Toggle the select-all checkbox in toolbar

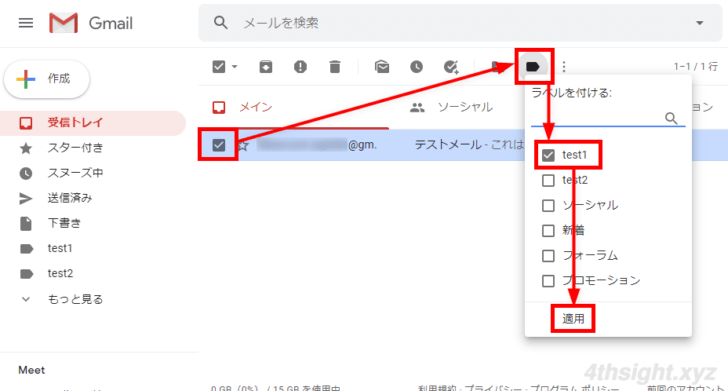tap(219, 67)
